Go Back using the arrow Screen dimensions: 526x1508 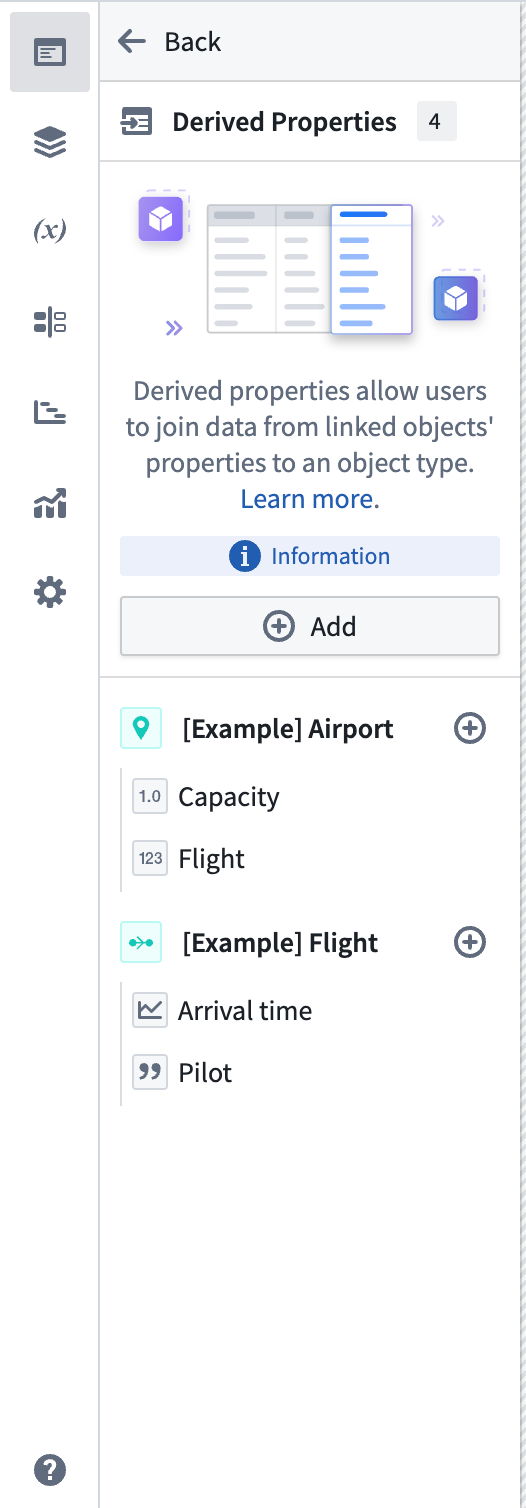pyautogui.click(x=169, y=41)
